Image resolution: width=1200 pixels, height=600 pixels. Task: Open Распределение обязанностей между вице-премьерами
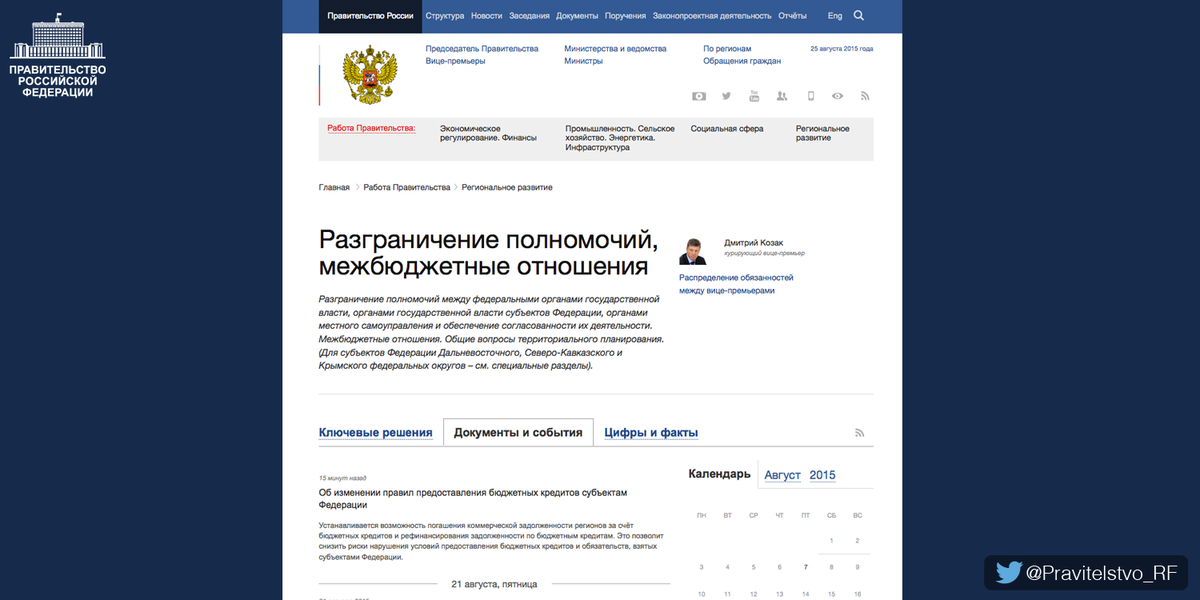tap(736, 283)
